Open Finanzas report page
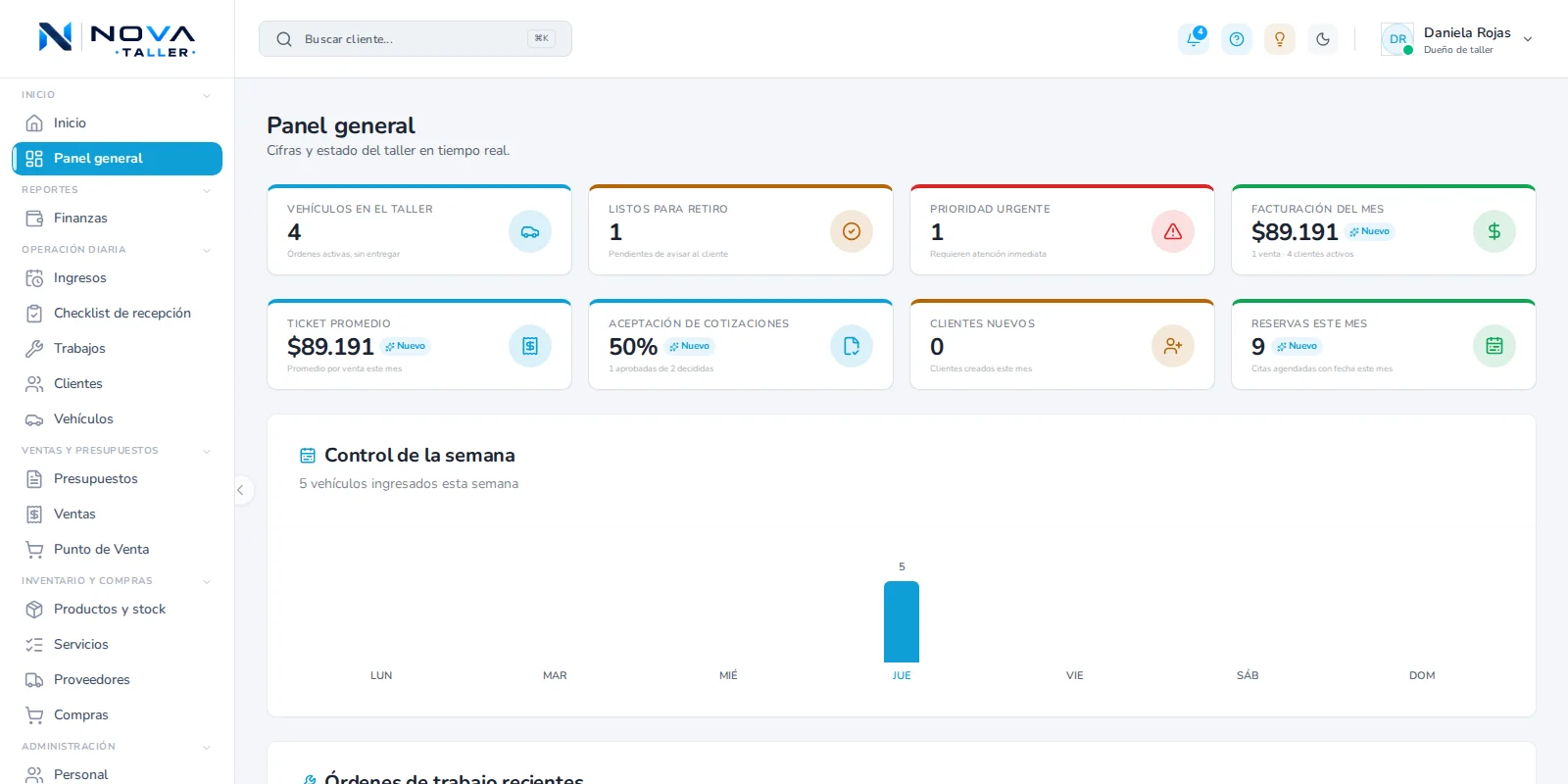Screen dimensions: 1568x784 click(117, 219)
